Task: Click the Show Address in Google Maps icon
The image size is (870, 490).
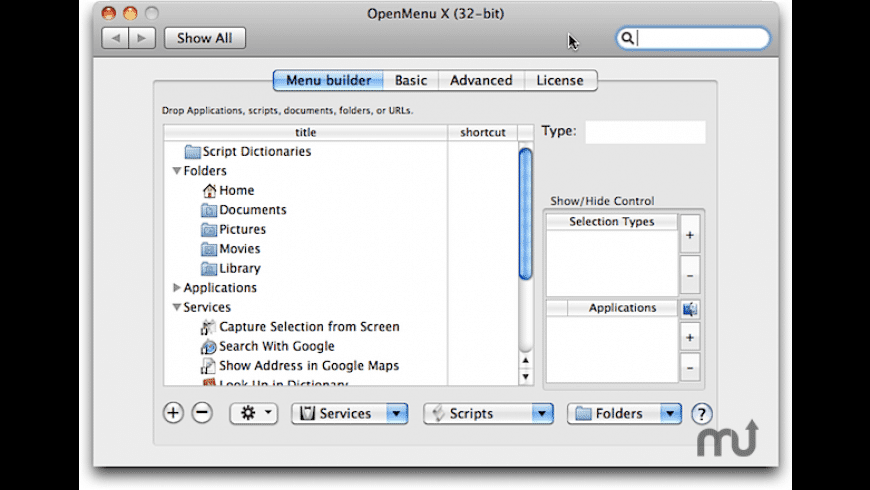Action: (208, 366)
